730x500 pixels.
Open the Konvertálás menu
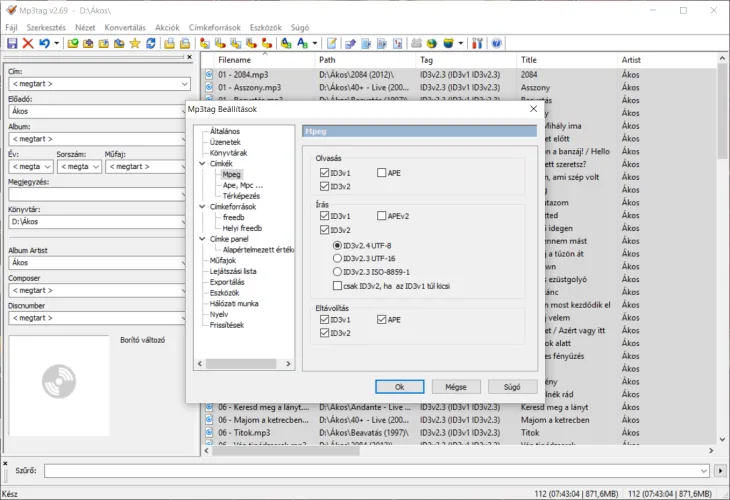(126, 27)
